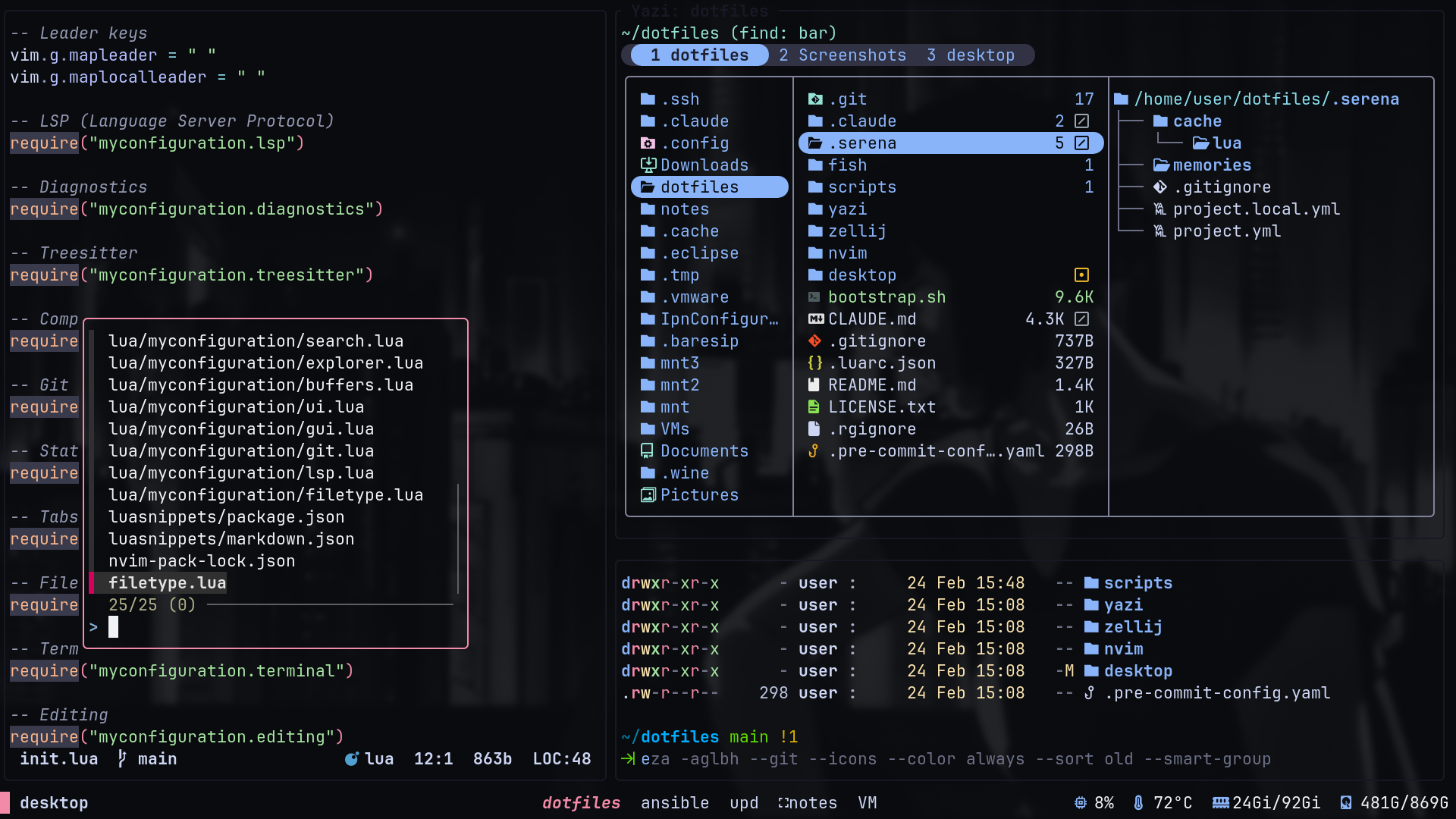
Task: Click the disk usage icon
Action: [x=1346, y=803]
